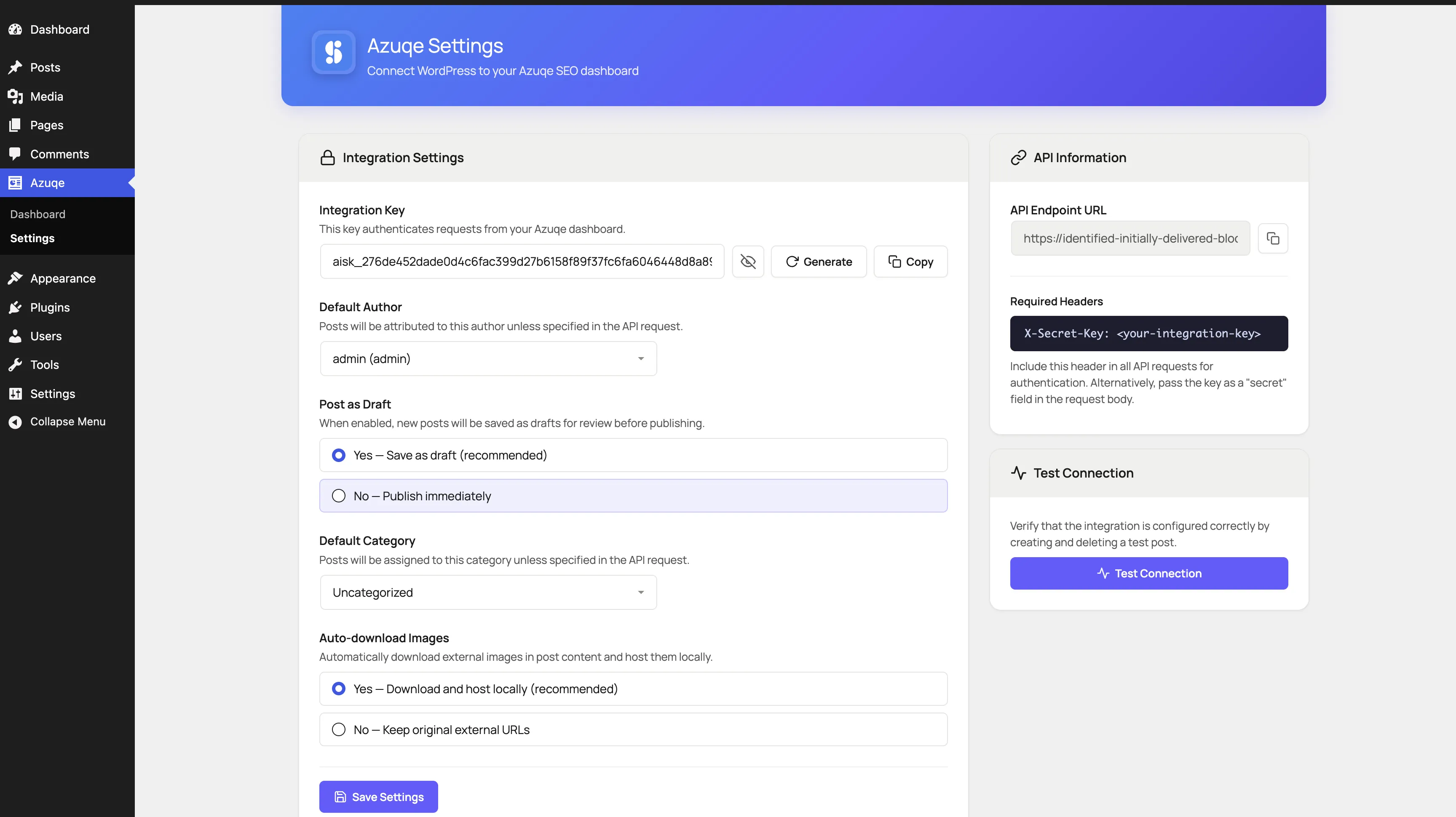The height and width of the screenshot is (817, 1456).
Task: Click the Dashboard gauge icon in sidebar
Action: [15, 29]
